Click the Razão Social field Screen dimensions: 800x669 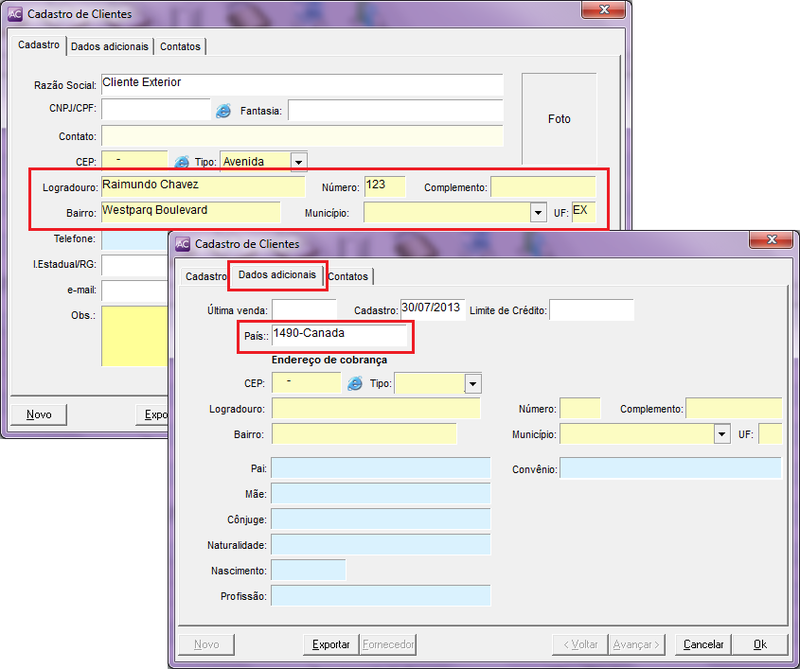pos(301,85)
